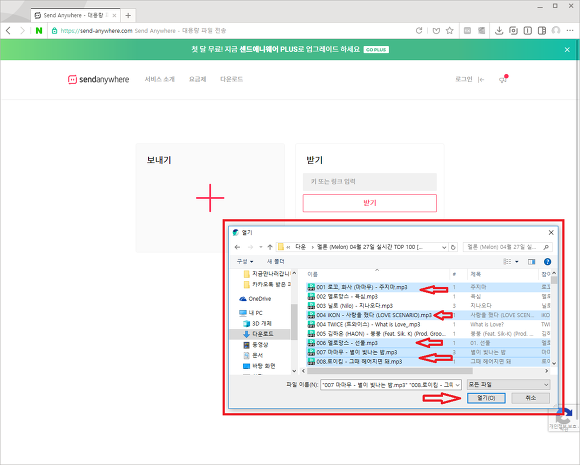
Task: Open 다운로드 menu link
Action: click(x=232, y=79)
